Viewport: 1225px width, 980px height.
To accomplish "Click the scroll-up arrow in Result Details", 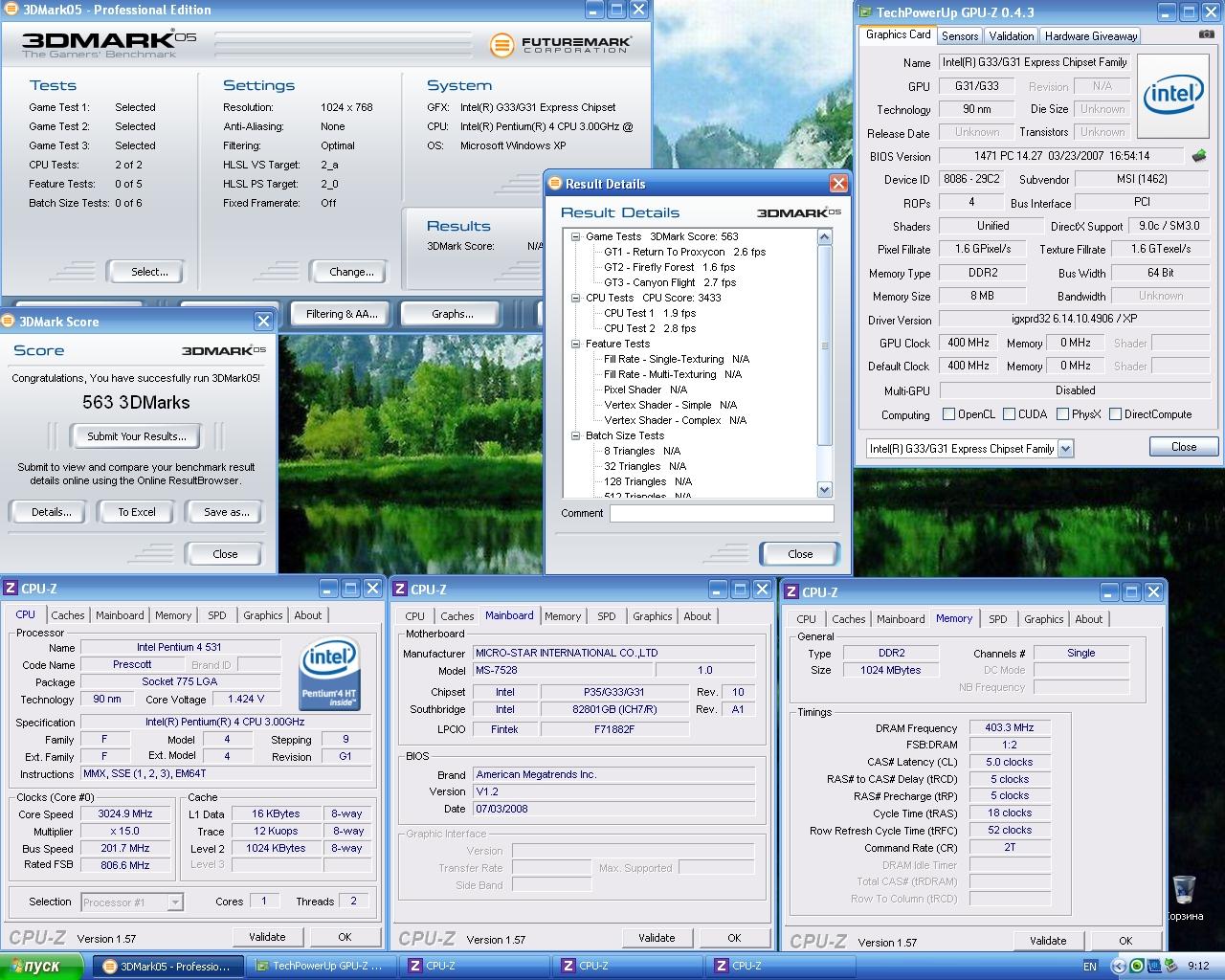I will 825,236.
